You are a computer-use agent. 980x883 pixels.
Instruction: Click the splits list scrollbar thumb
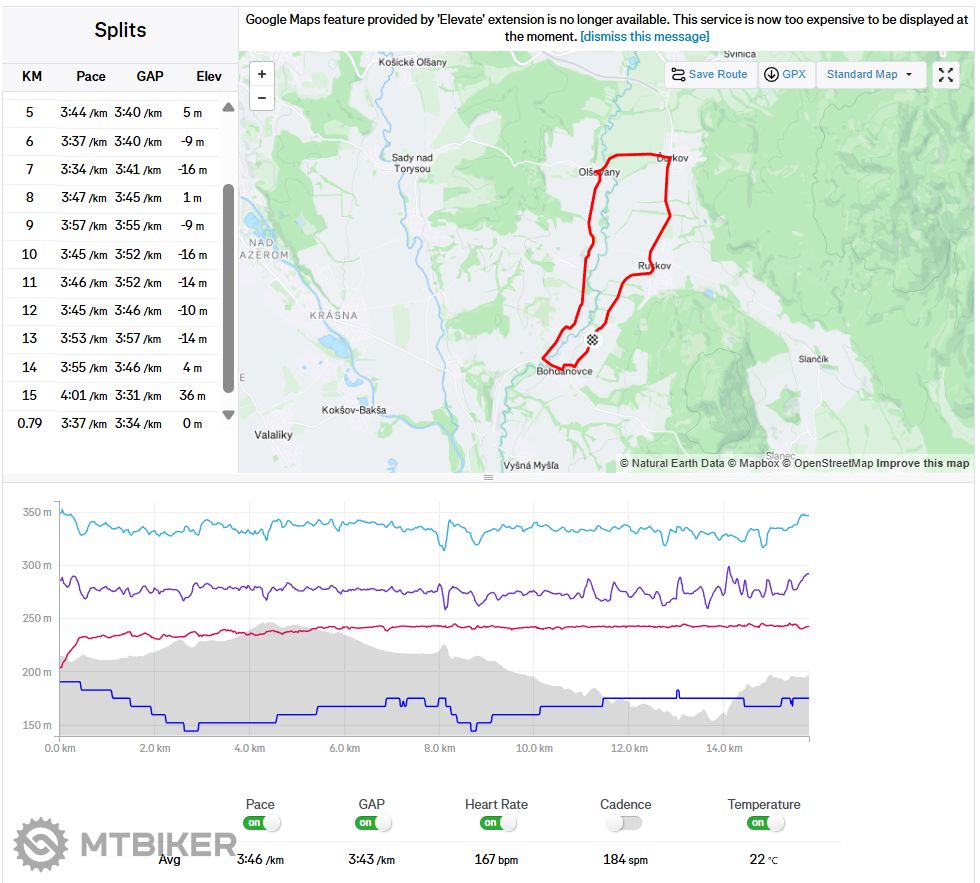228,285
